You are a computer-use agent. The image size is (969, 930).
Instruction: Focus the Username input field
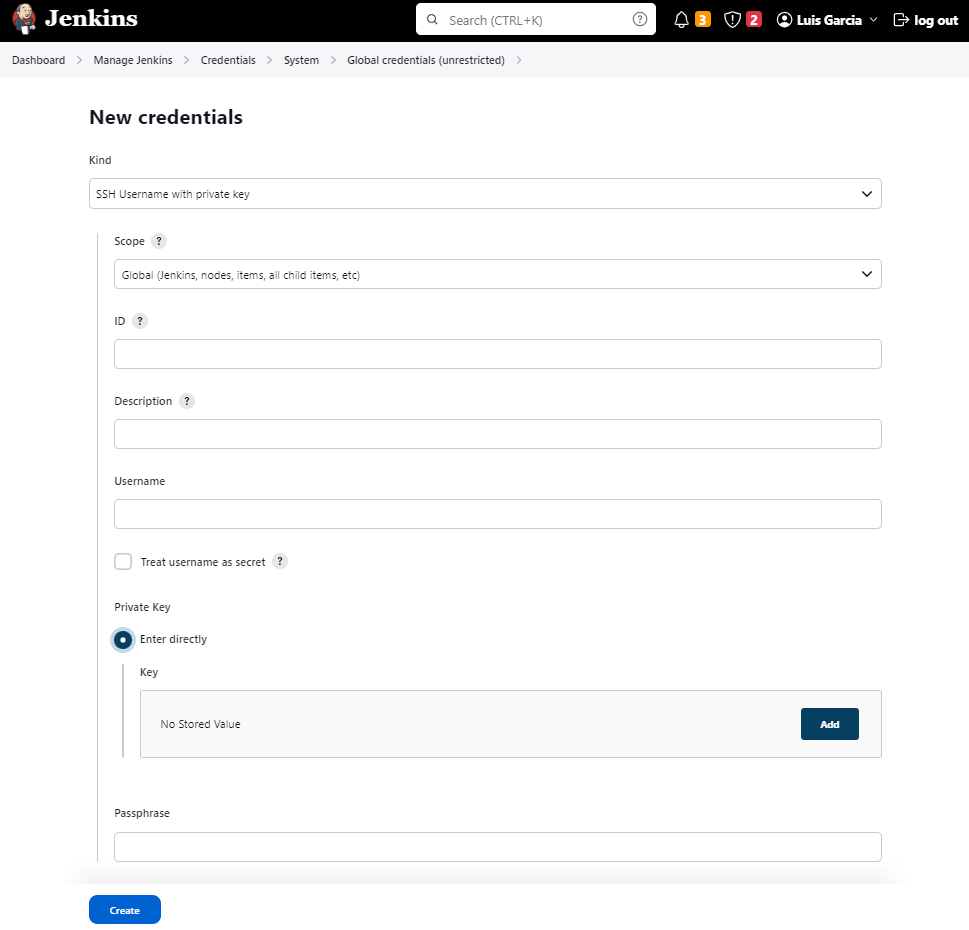pos(497,514)
